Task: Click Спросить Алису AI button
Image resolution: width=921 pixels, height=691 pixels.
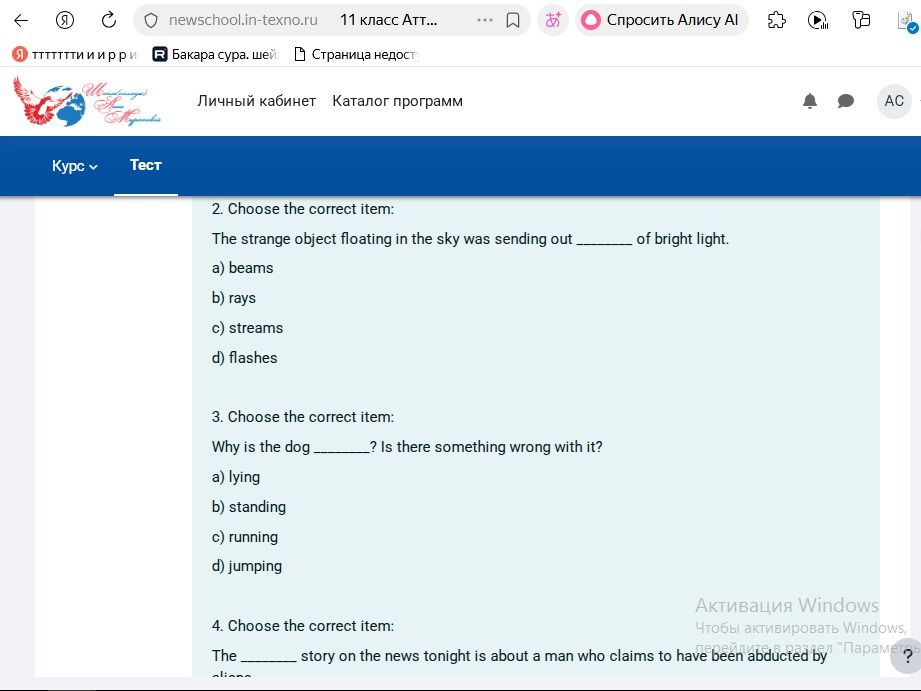Action: (x=661, y=21)
